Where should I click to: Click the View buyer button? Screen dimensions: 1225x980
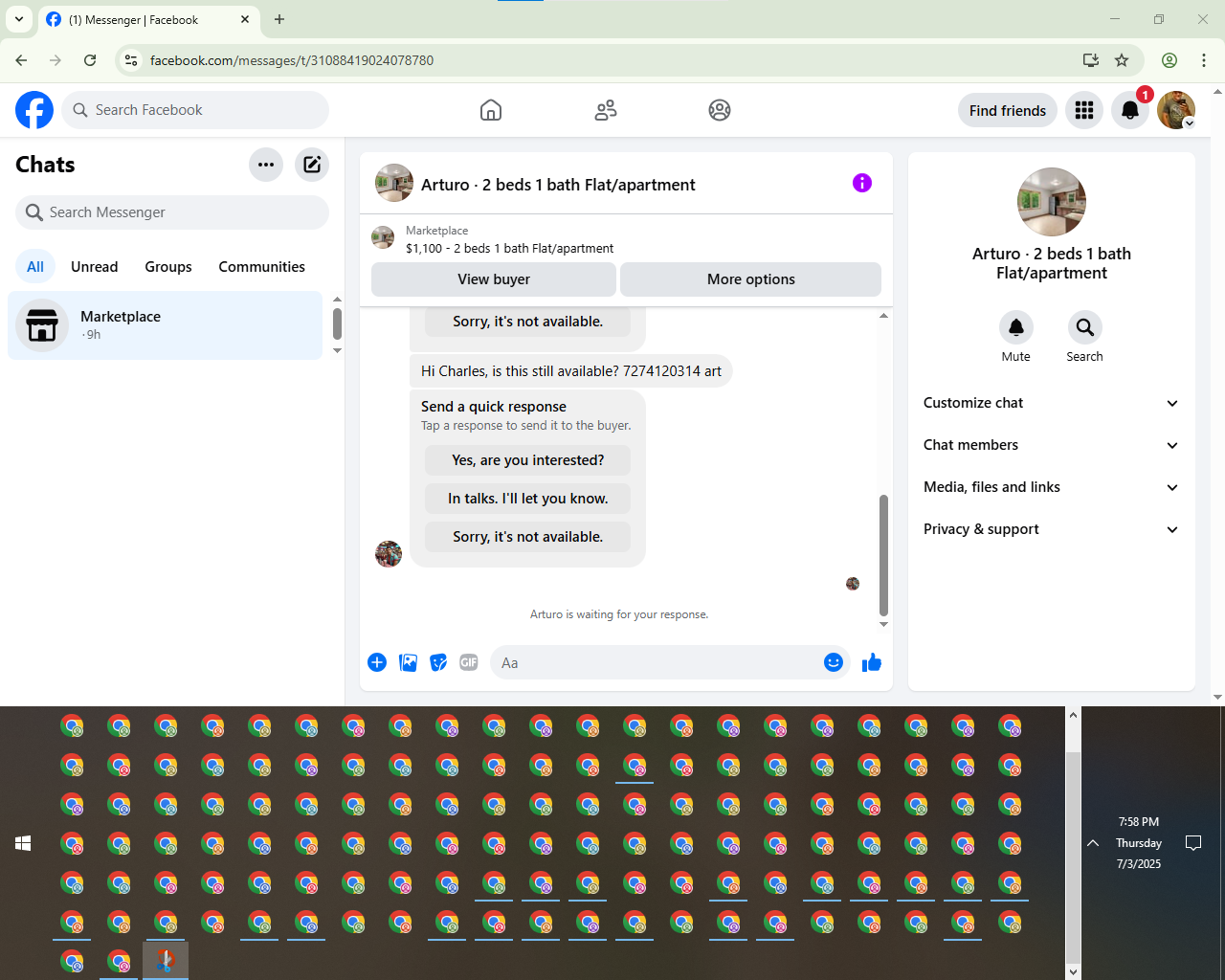pyautogui.click(x=494, y=279)
